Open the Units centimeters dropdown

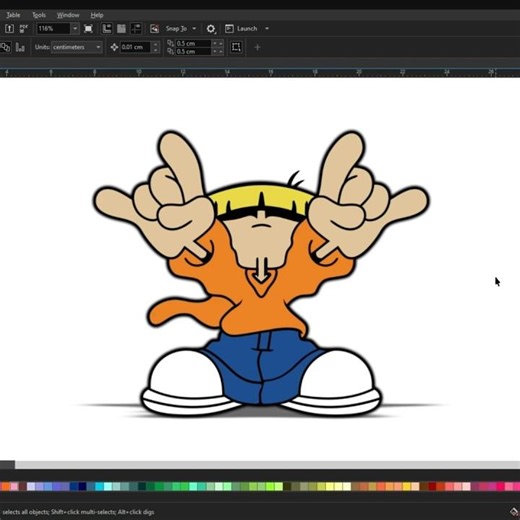[x=77, y=47]
